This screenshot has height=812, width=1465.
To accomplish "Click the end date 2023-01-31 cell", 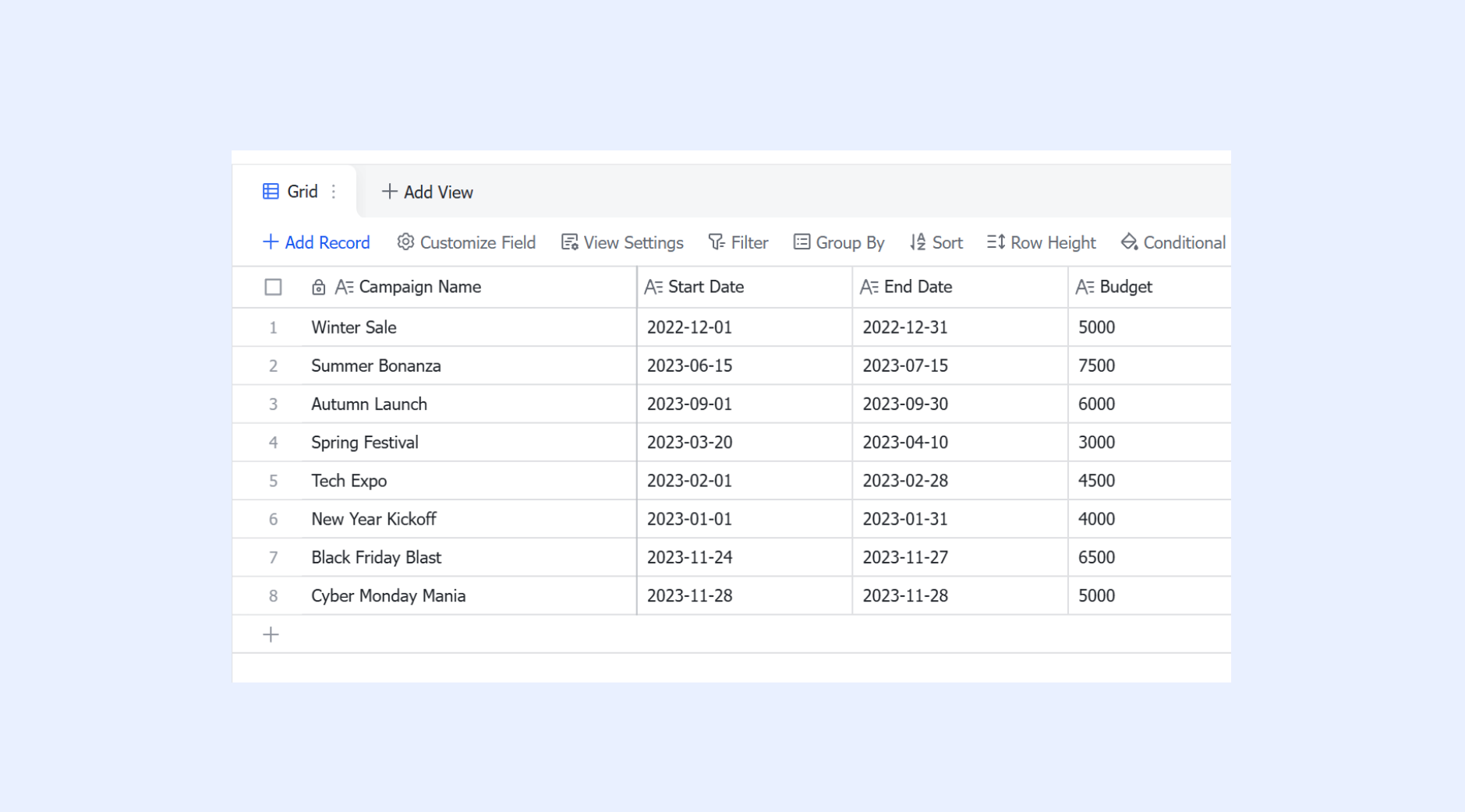I will point(961,519).
